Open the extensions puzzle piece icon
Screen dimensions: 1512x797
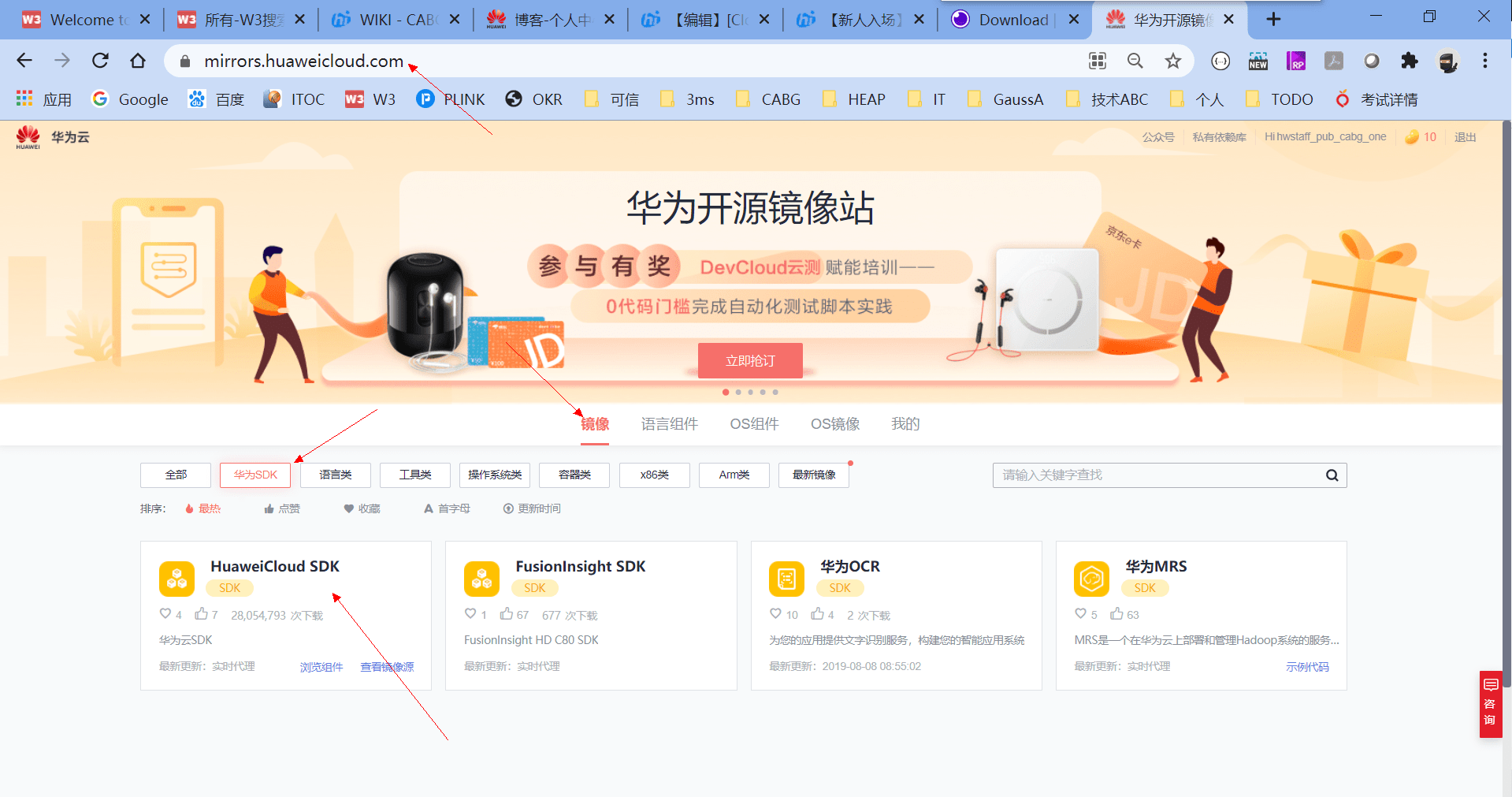1410,61
